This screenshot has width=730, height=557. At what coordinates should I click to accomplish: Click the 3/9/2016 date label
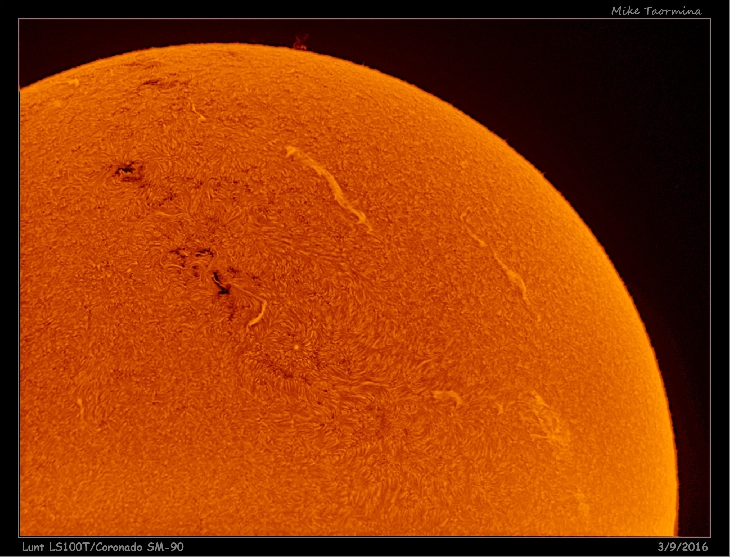pyautogui.click(x=683, y=547)
